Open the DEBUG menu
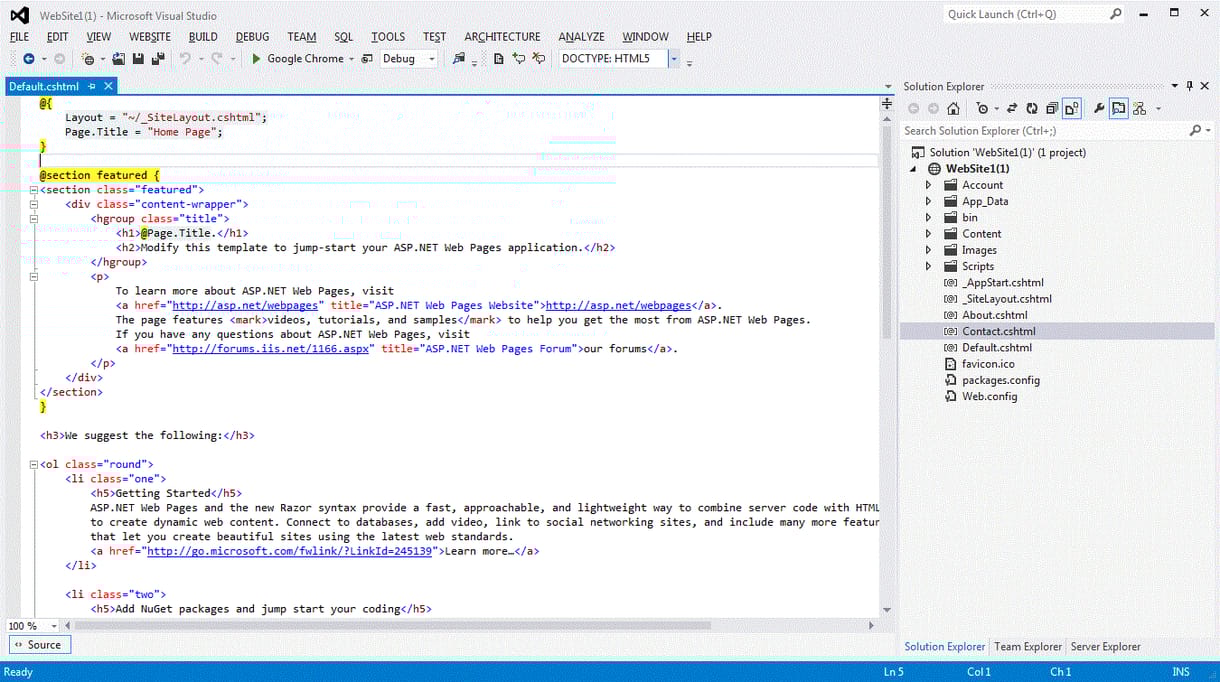The height and width of the screenshot is (682, 1220). point(253,37)
